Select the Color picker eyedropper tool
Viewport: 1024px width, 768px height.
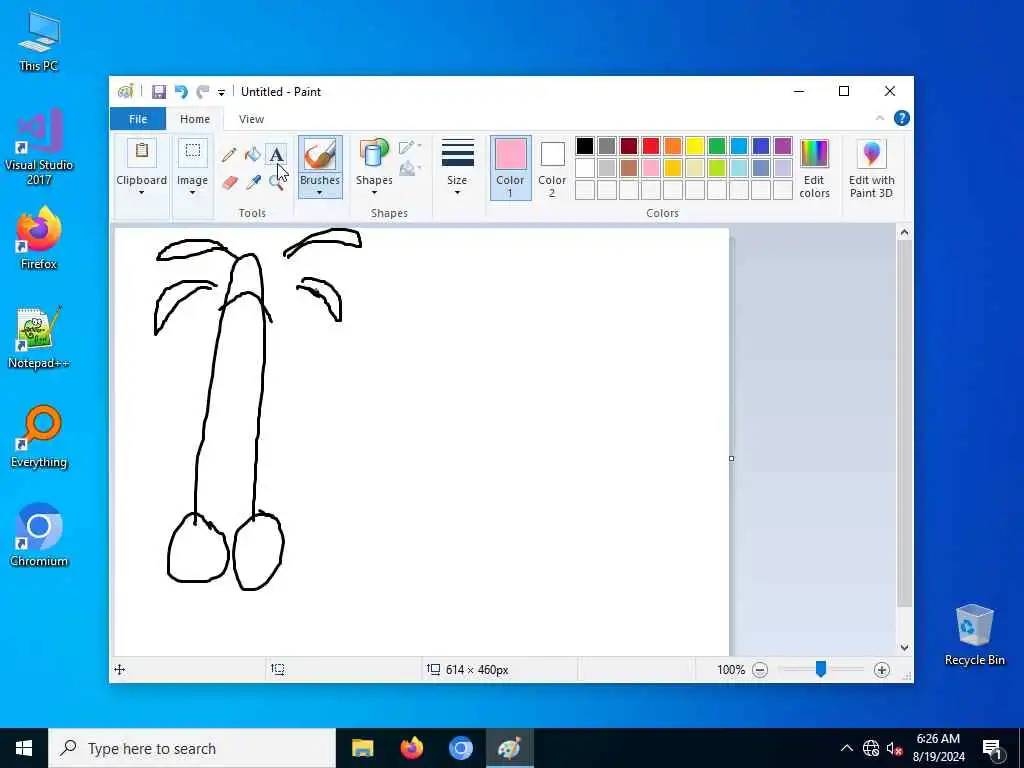[x=253, y=182]
